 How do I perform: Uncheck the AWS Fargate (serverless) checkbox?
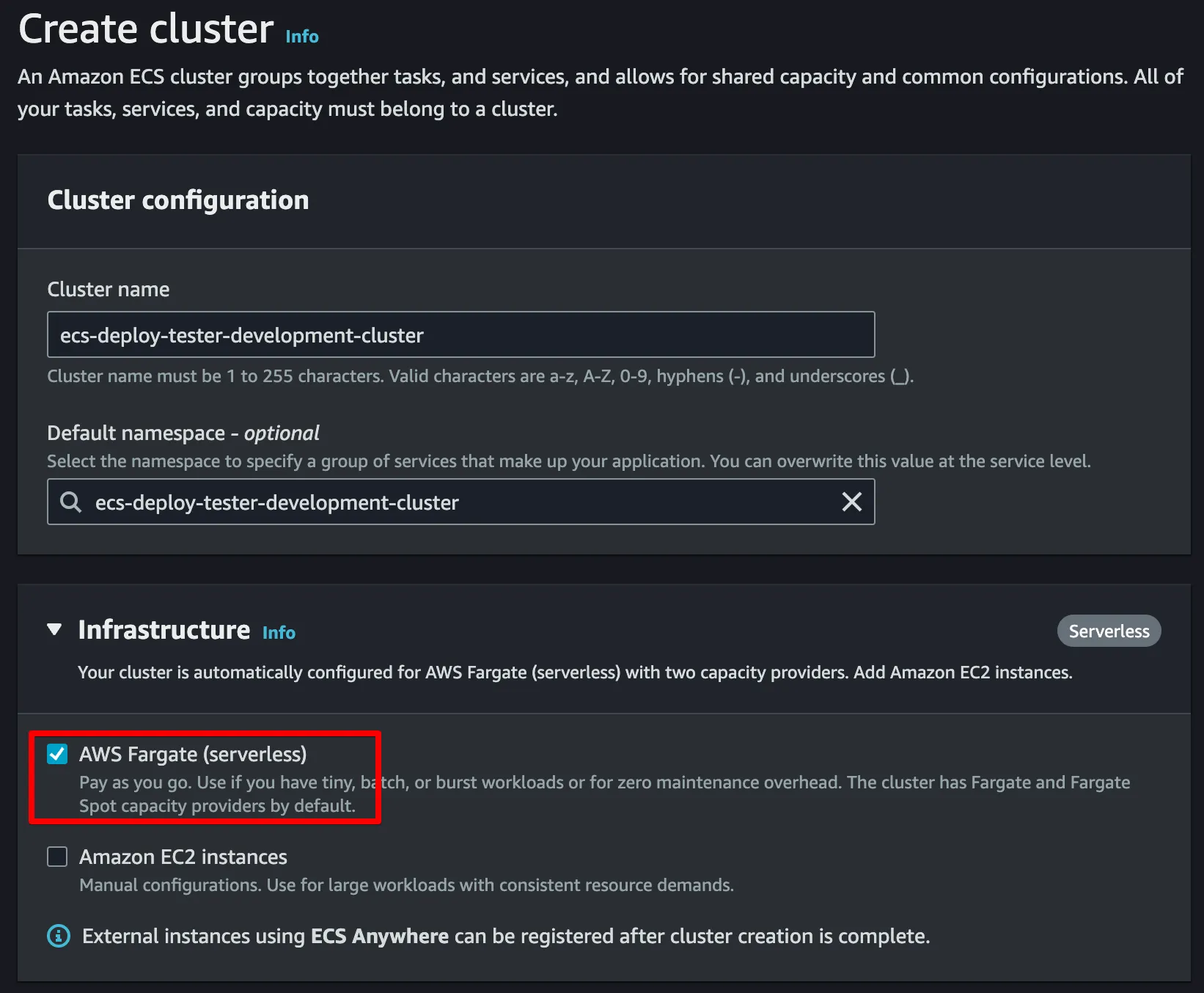point(57,754)
